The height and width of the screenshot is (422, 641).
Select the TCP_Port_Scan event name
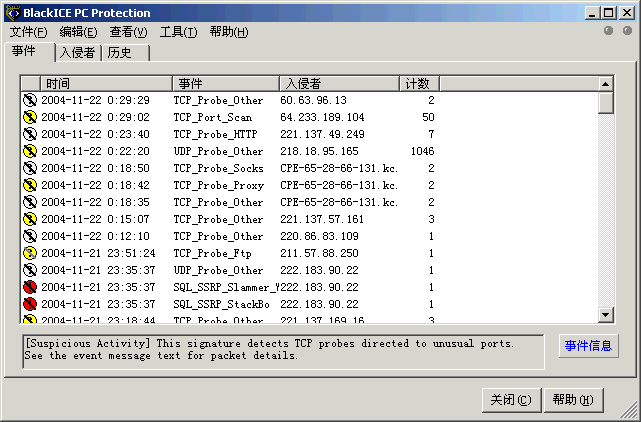pyautogui.click(x=213, y=117)
